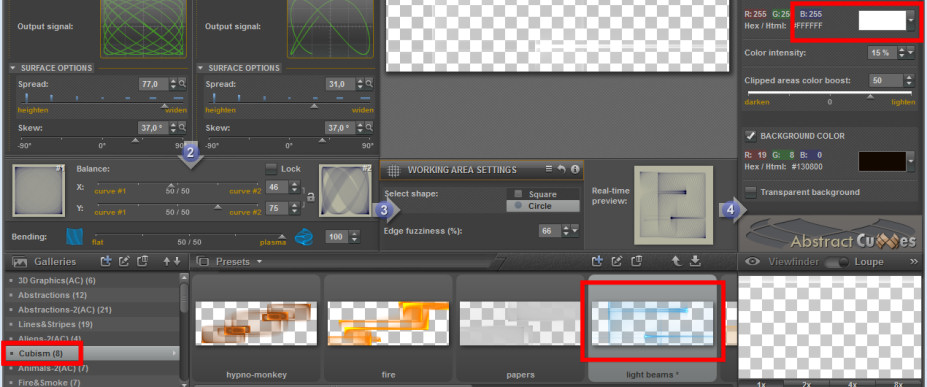Click the add new preset icon
Viewport: 927px width, 387px height.
coord(597,261)
